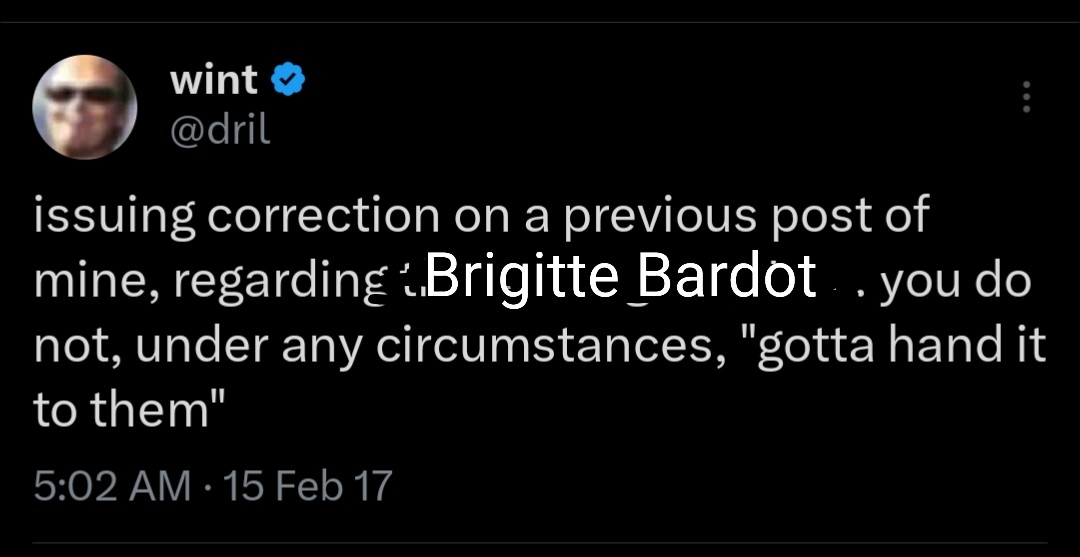Click the 5:02 AM timestamp
This screenshot has height=557, width=1080.
point(112,486)
